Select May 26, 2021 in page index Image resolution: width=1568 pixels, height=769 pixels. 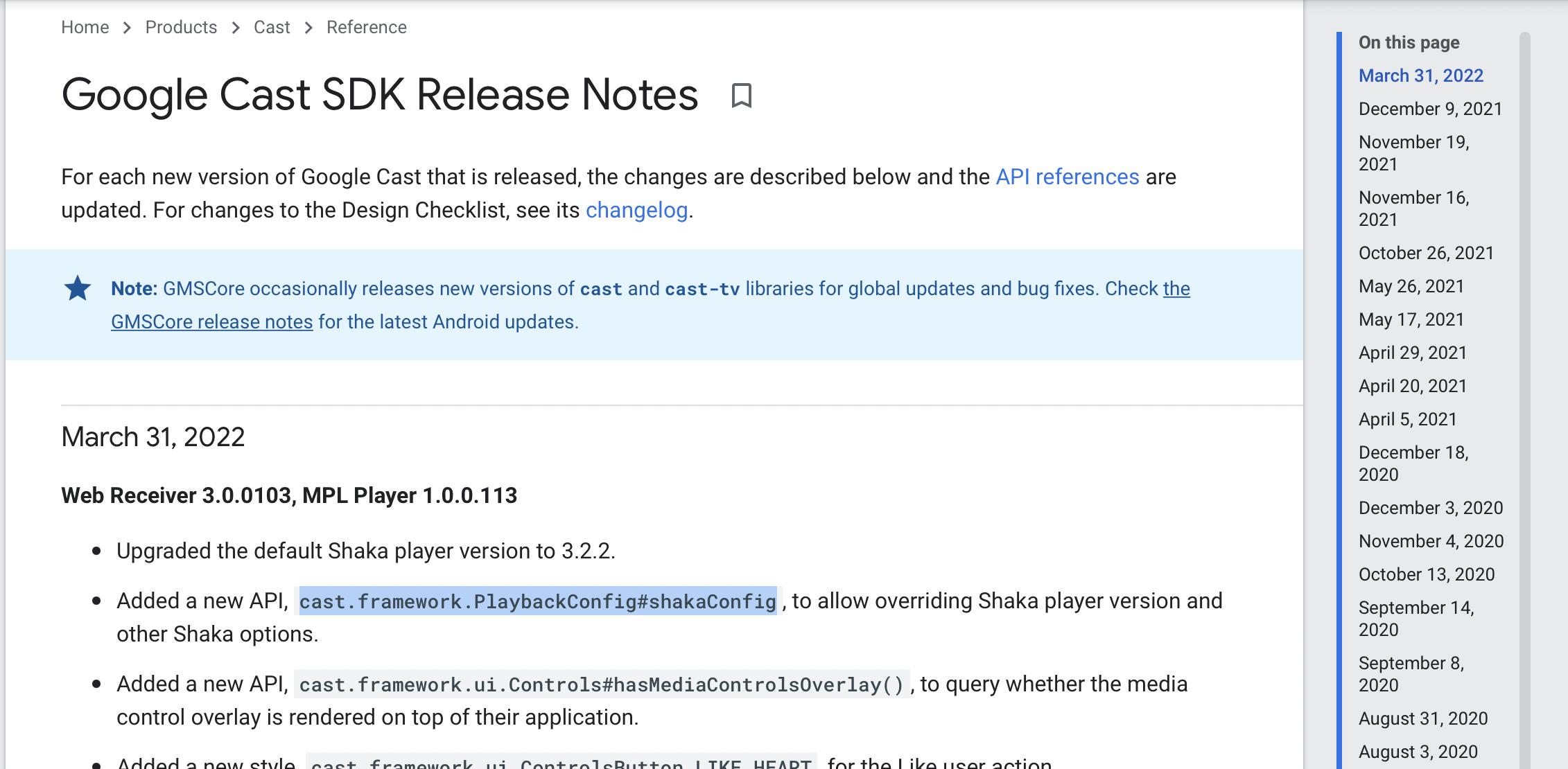[x=1411, y=286]
